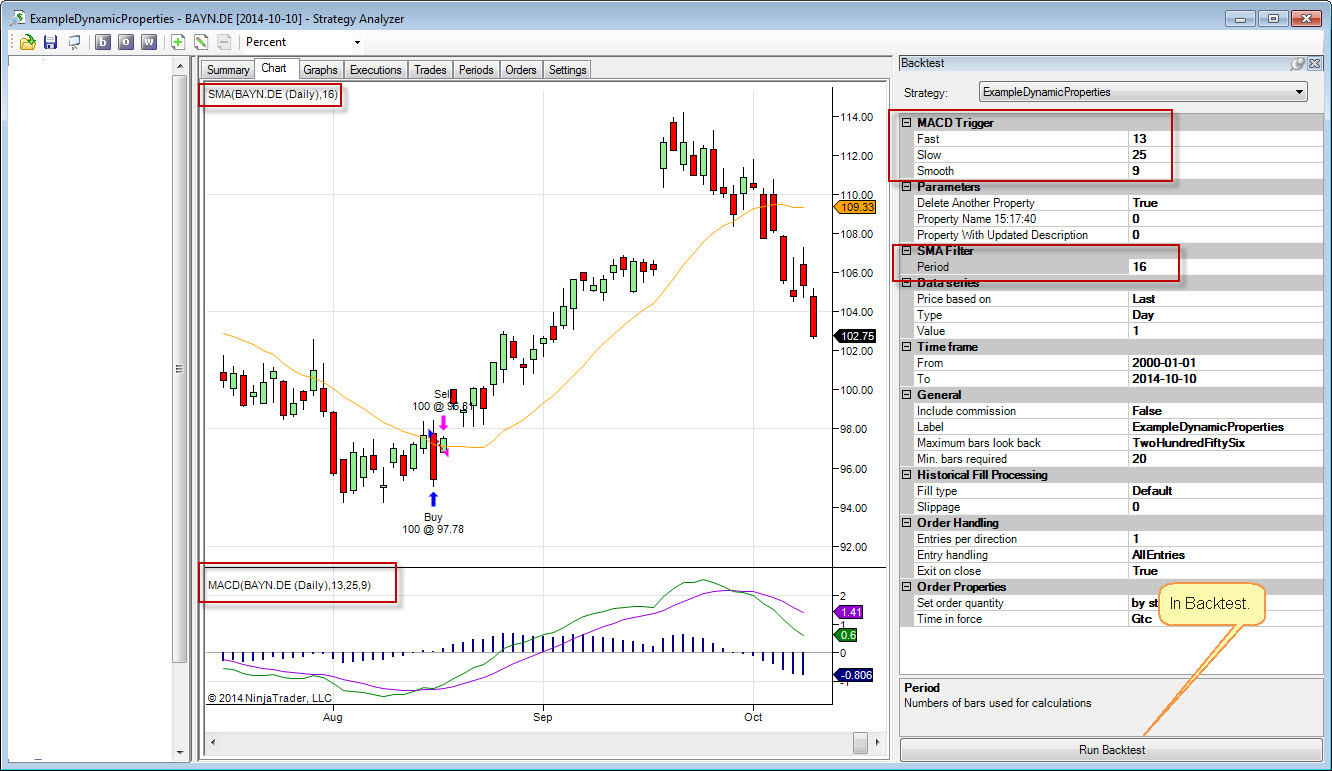Image resolution: width=1332 pixels, height=771 pixels.
Task: Collapse the Parameters section
Action: pos(906,187)
